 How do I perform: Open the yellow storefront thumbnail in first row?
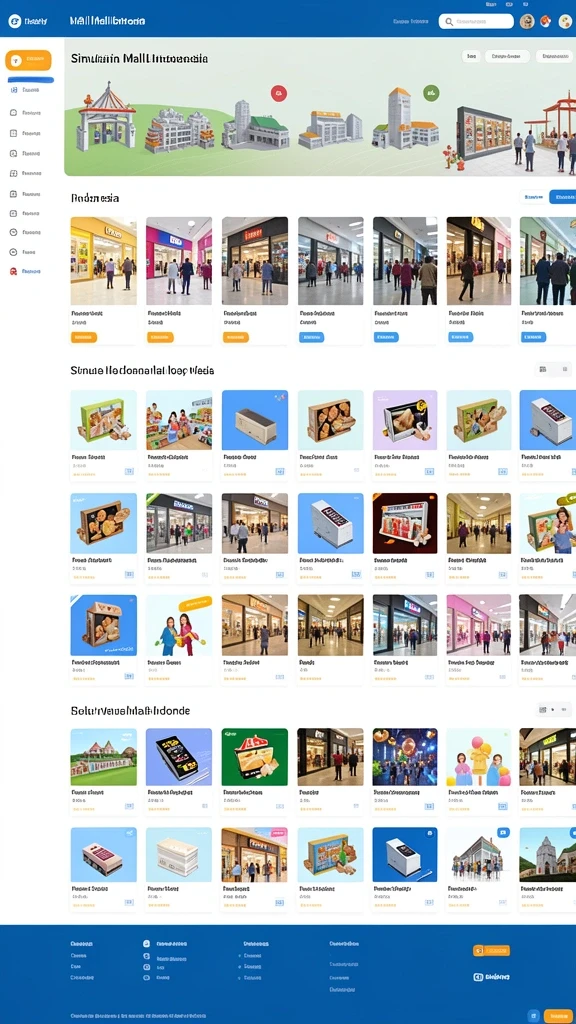(103, 261)
